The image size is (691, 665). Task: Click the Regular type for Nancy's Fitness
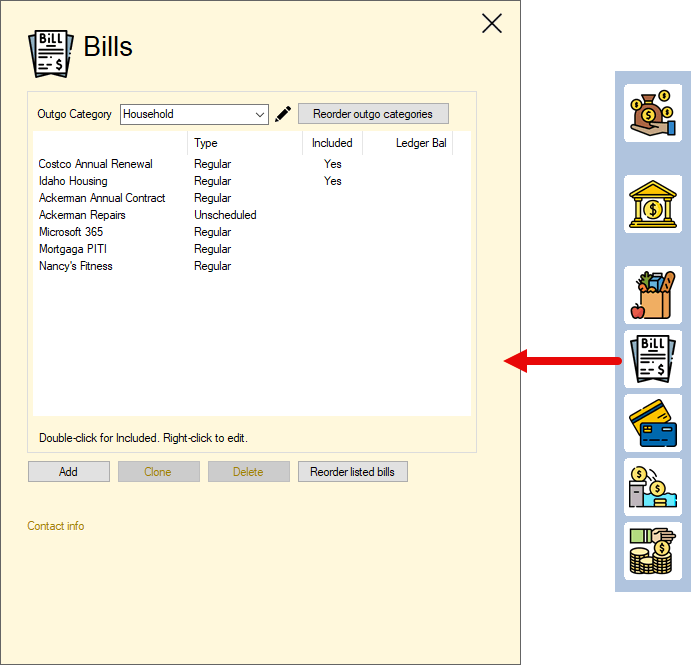(x=212, y=266)
